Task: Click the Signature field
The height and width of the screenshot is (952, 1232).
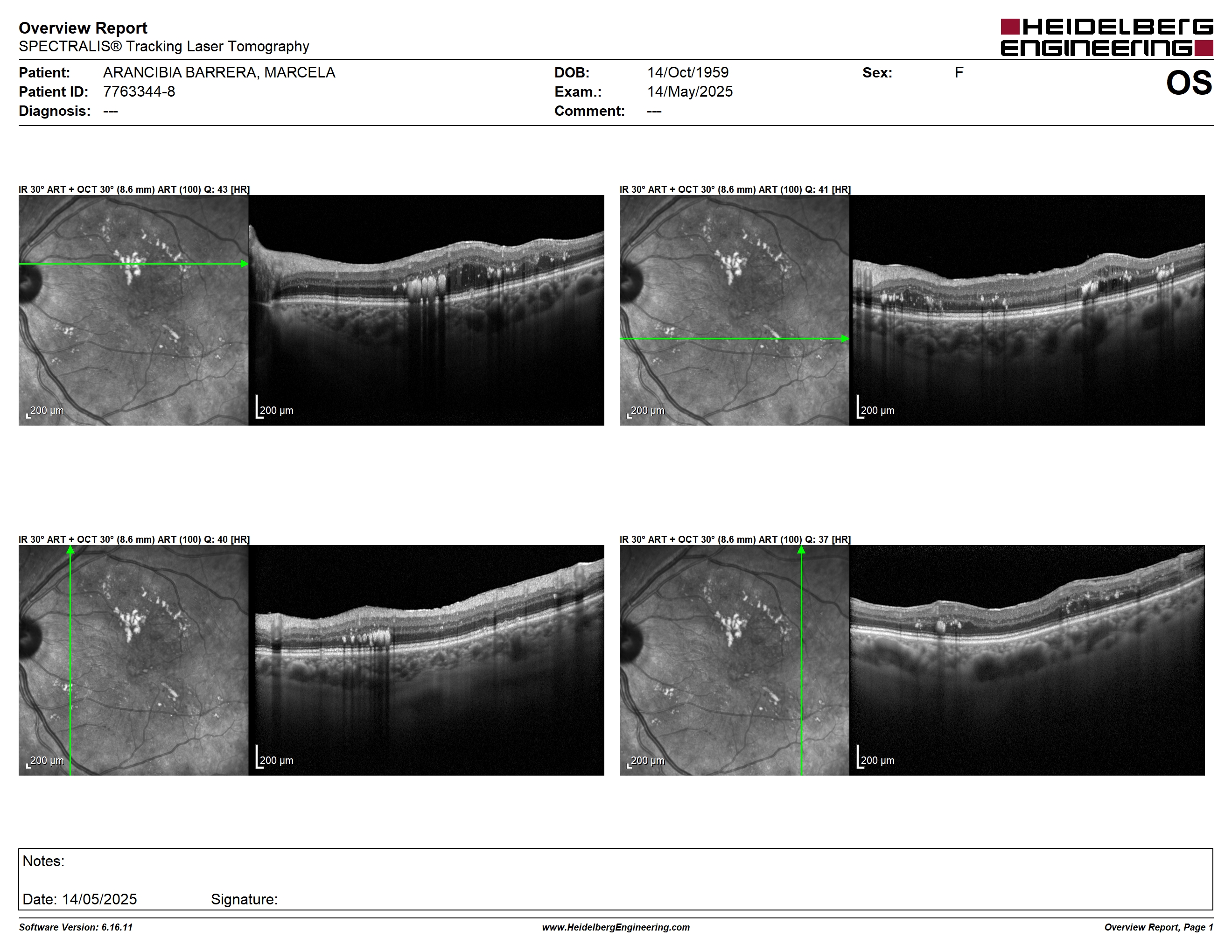Action: [244, 900]
